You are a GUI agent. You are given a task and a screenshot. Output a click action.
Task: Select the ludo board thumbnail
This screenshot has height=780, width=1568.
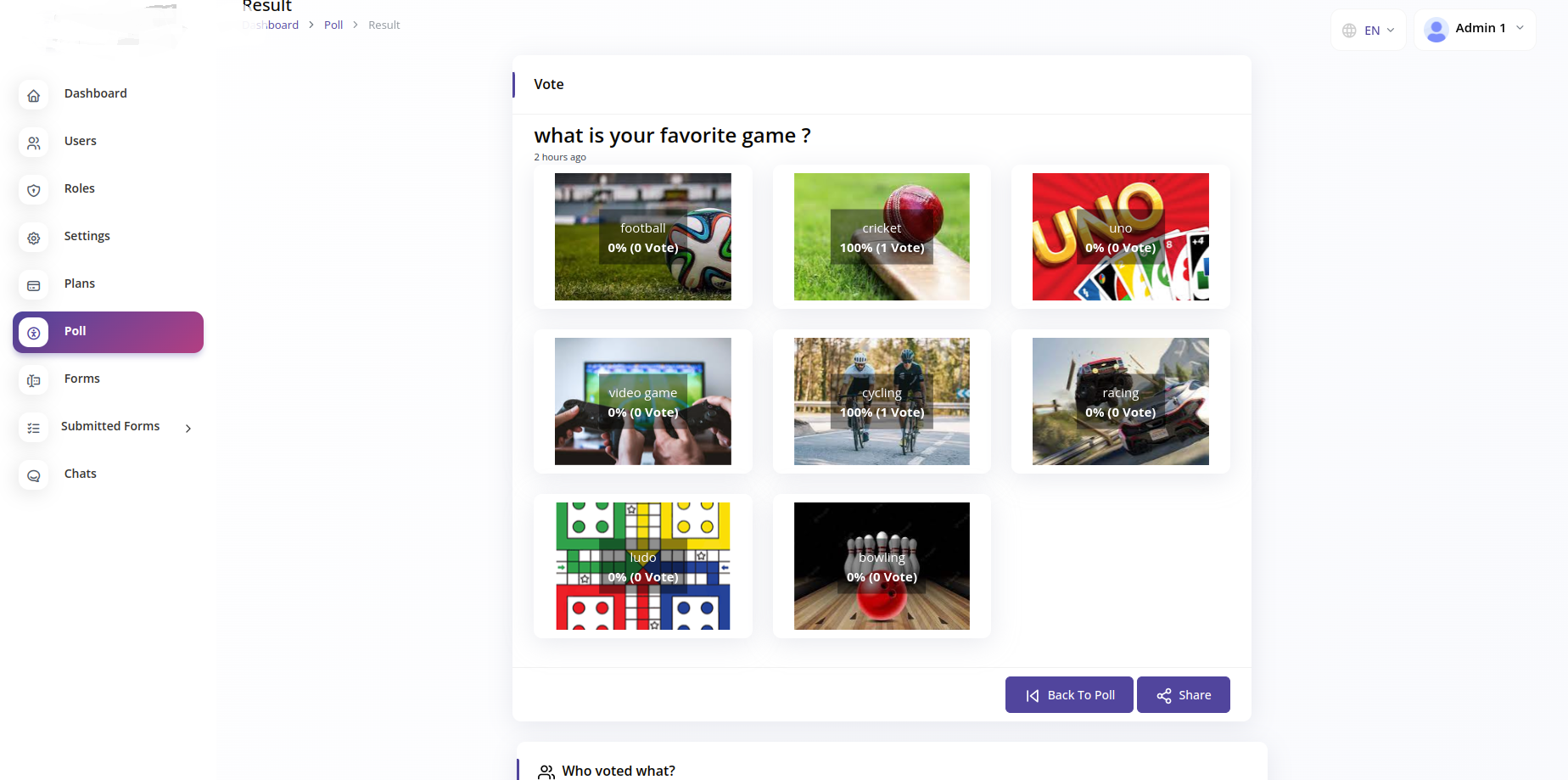tap(643, 566)
